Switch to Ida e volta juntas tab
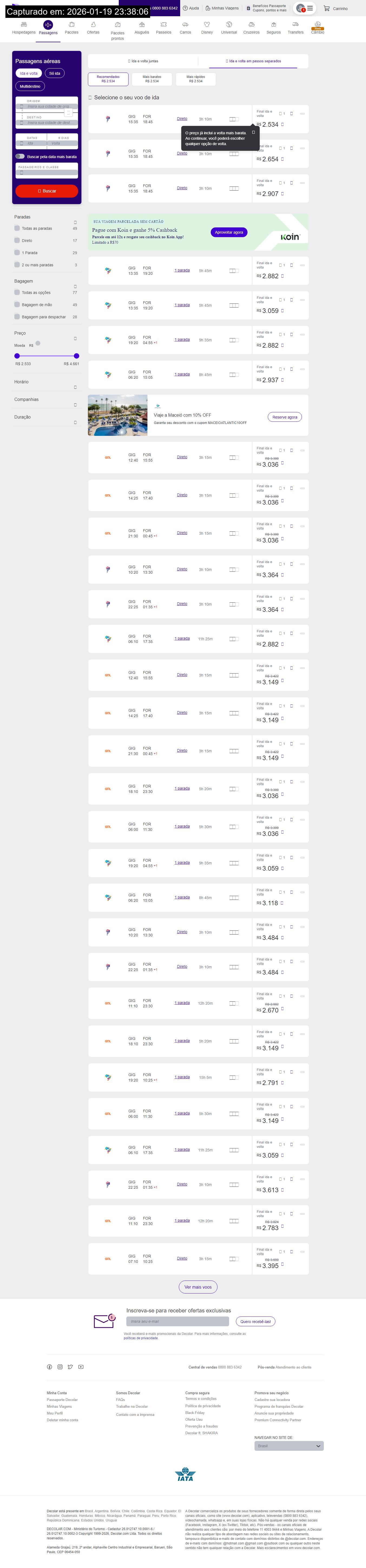 143,61
